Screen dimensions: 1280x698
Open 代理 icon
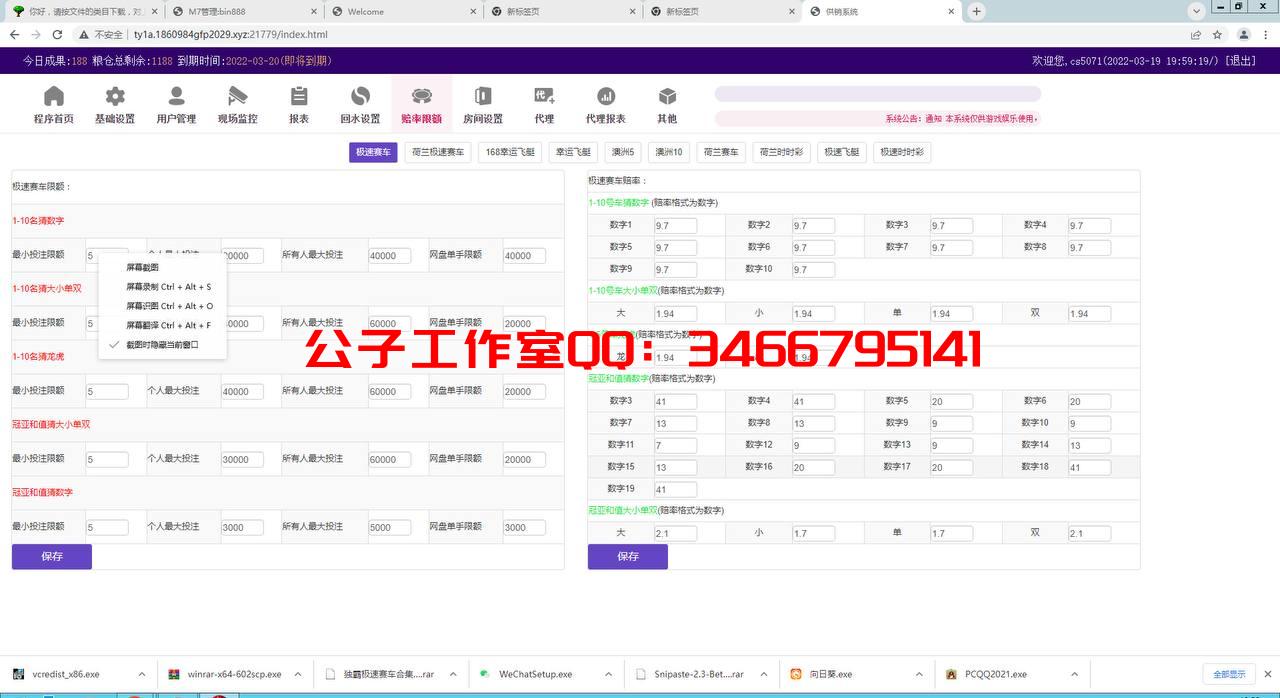544,96
